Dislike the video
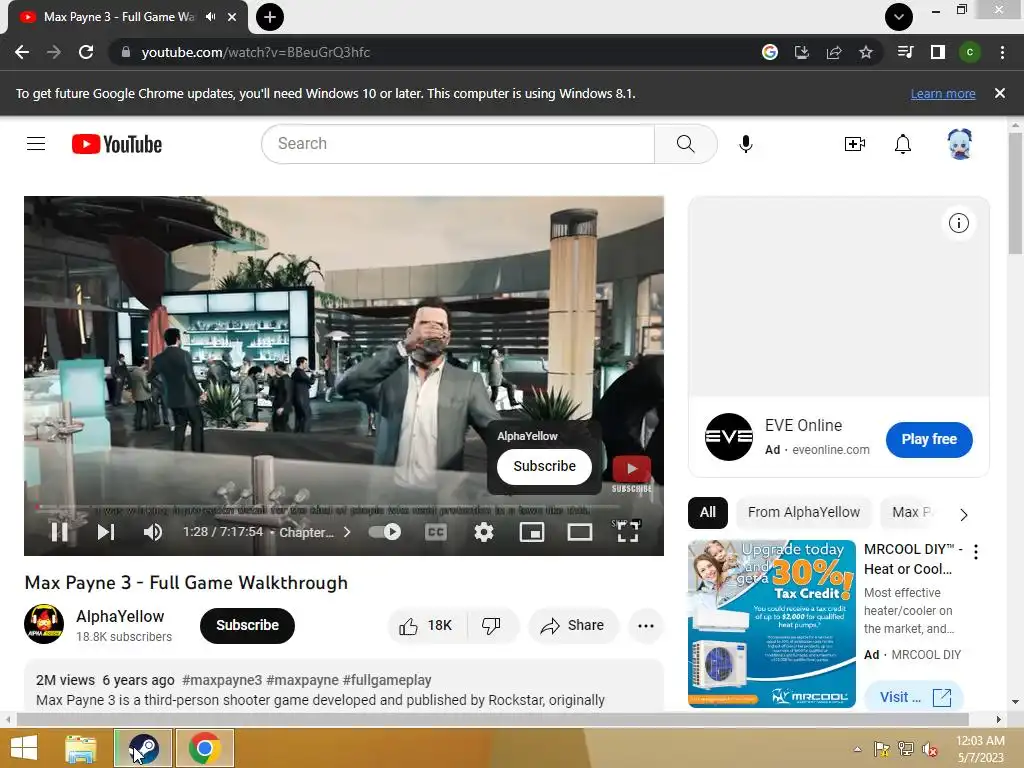The width and height of the screenshot is (1024, 768). pos(491,626)
